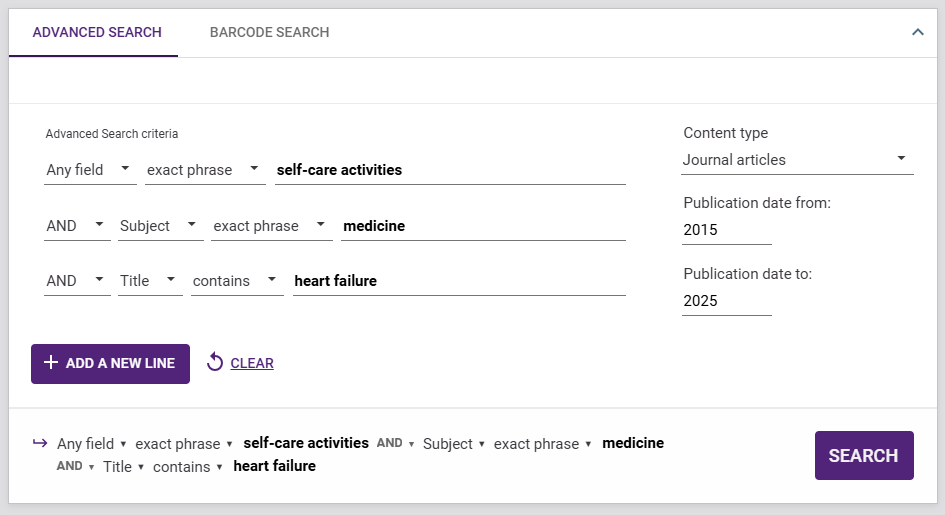
Task: Select the Advanced Search tab
Action: [x=97, y=32]
